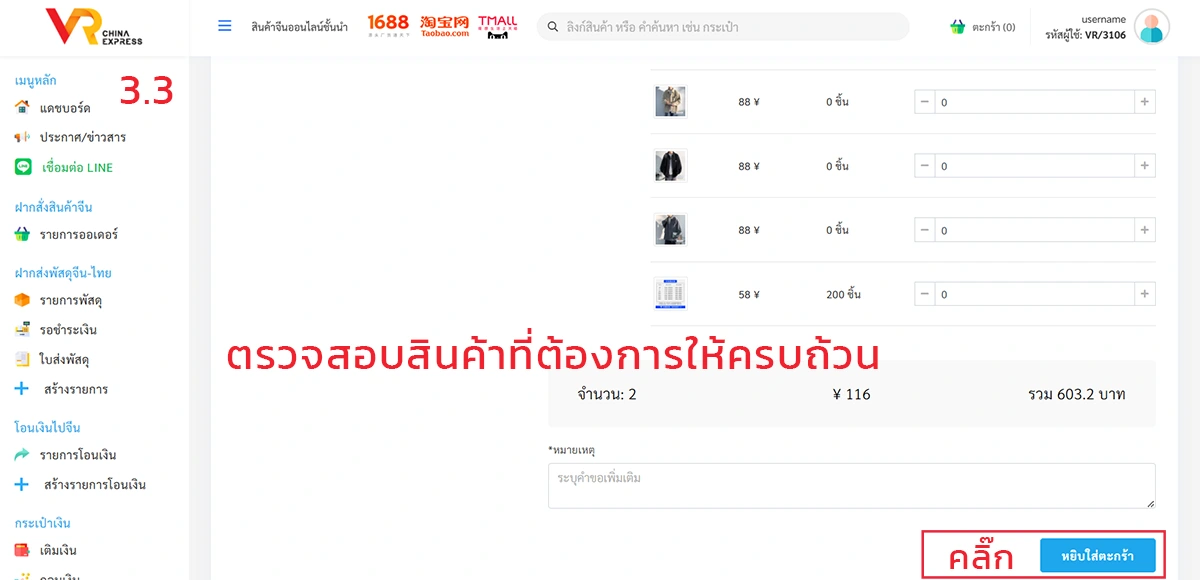Click the green LINE icon in sidebar

(x=22, y=167)
